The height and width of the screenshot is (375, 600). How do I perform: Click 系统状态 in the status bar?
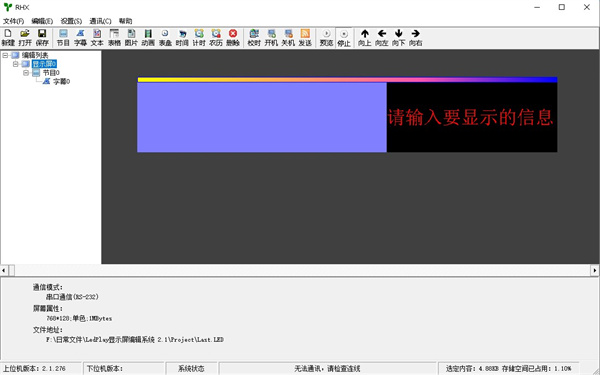coord(191,368)
